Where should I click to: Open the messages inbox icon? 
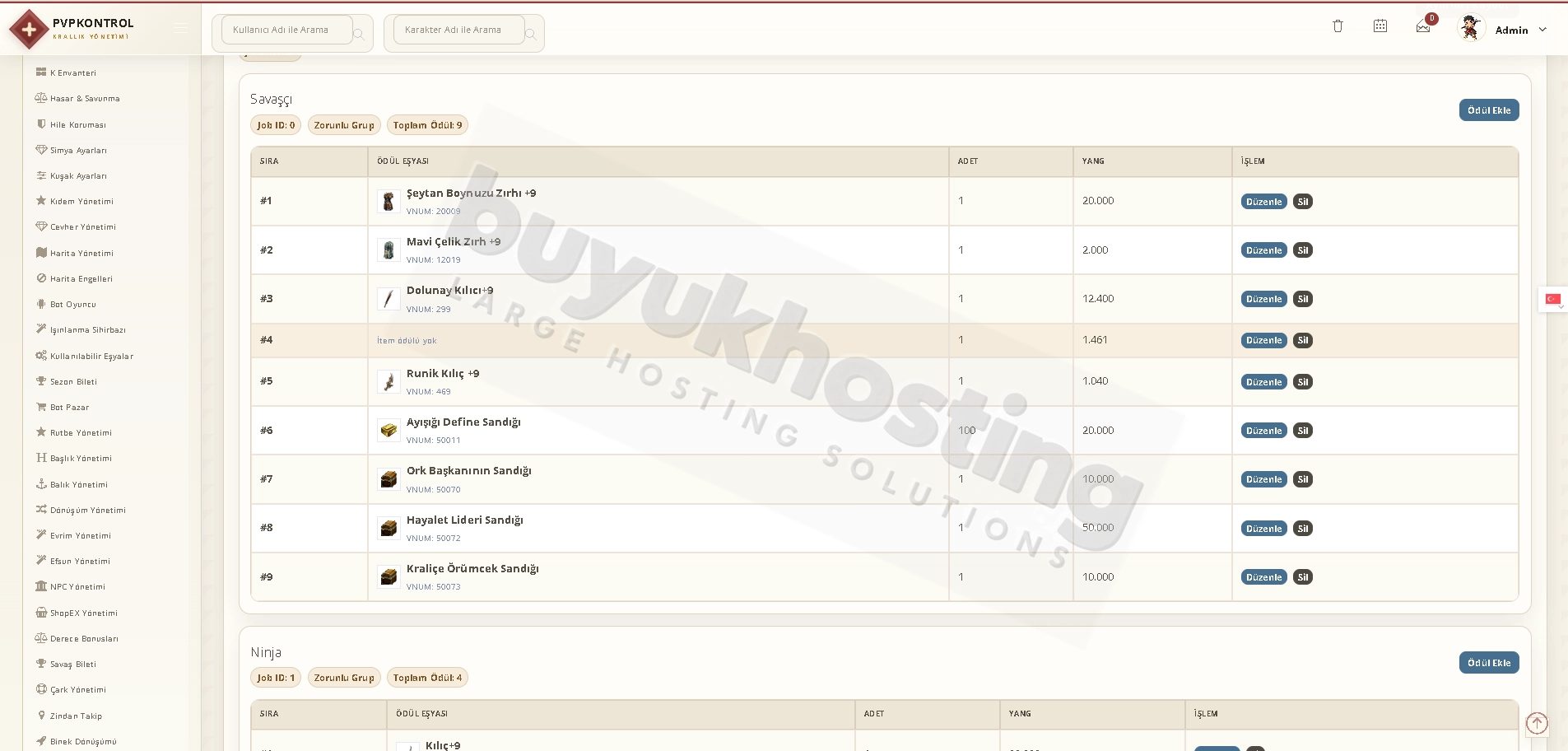tap(1423, 27)
